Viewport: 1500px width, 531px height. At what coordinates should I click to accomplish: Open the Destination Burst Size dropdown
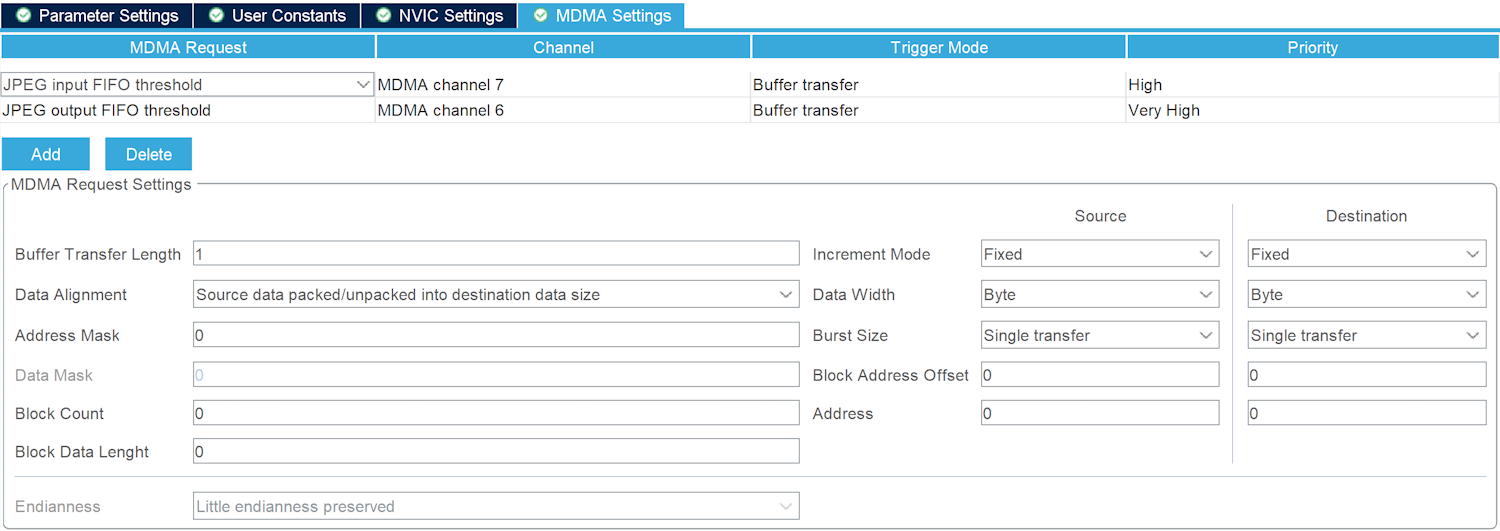(1366, 335)
